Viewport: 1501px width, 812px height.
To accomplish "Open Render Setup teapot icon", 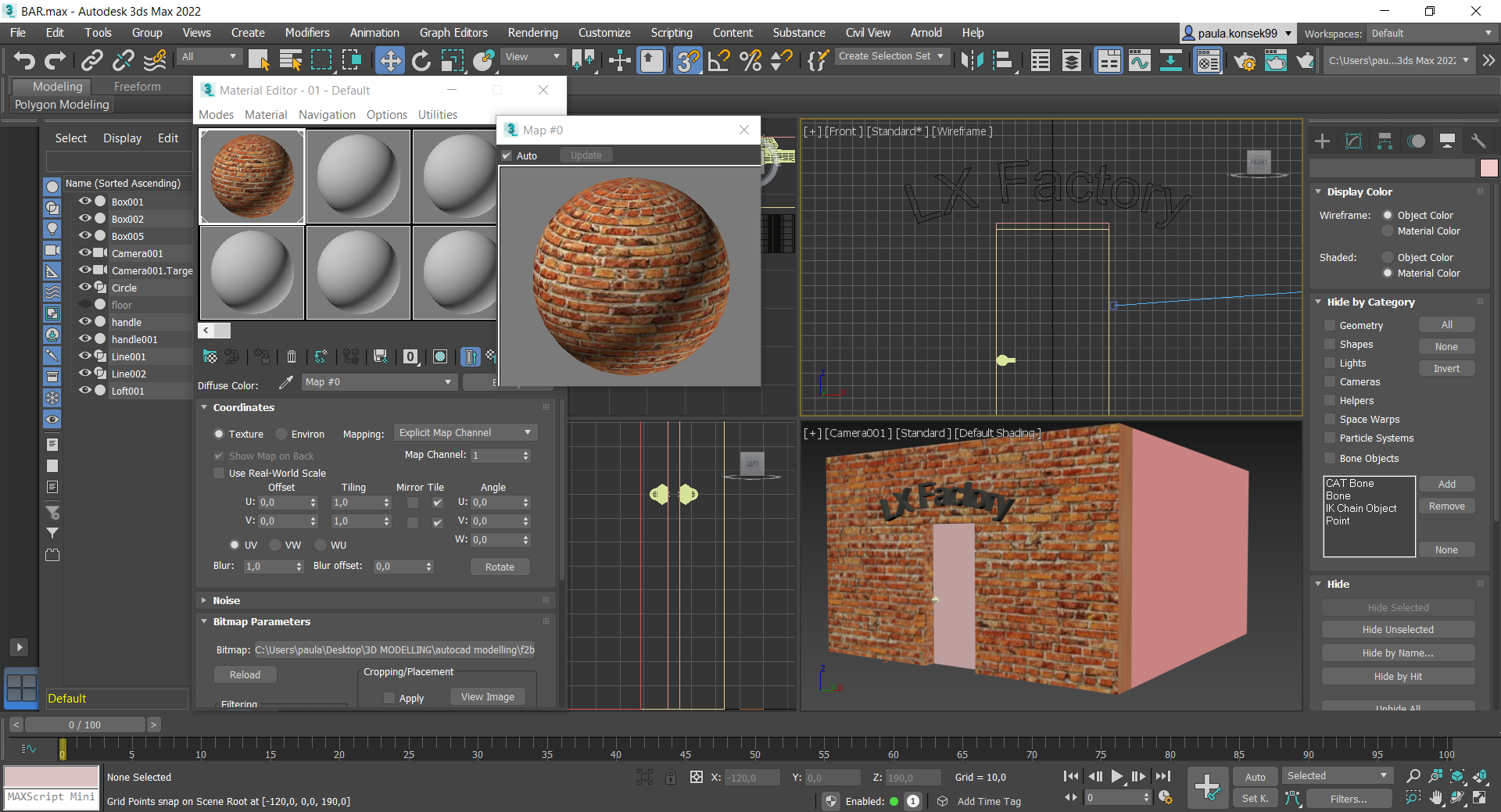I will (1245, 60).
